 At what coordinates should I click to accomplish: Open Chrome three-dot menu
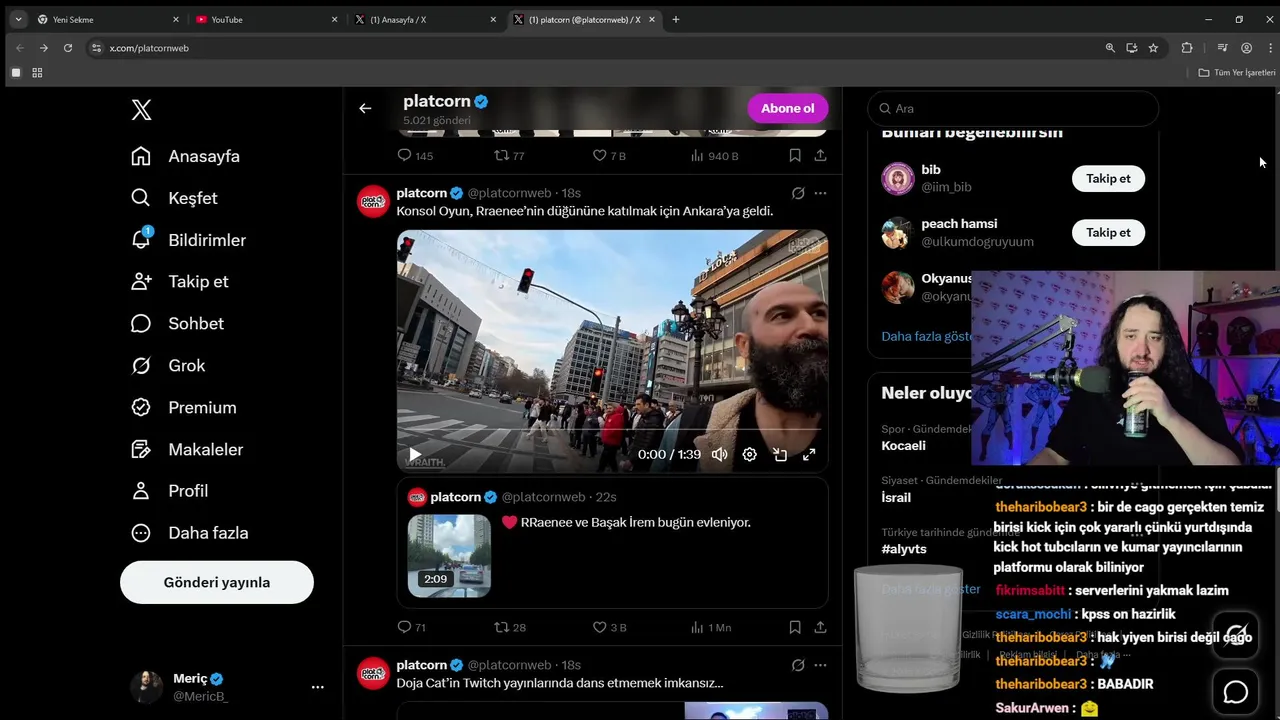(1271, 48)
